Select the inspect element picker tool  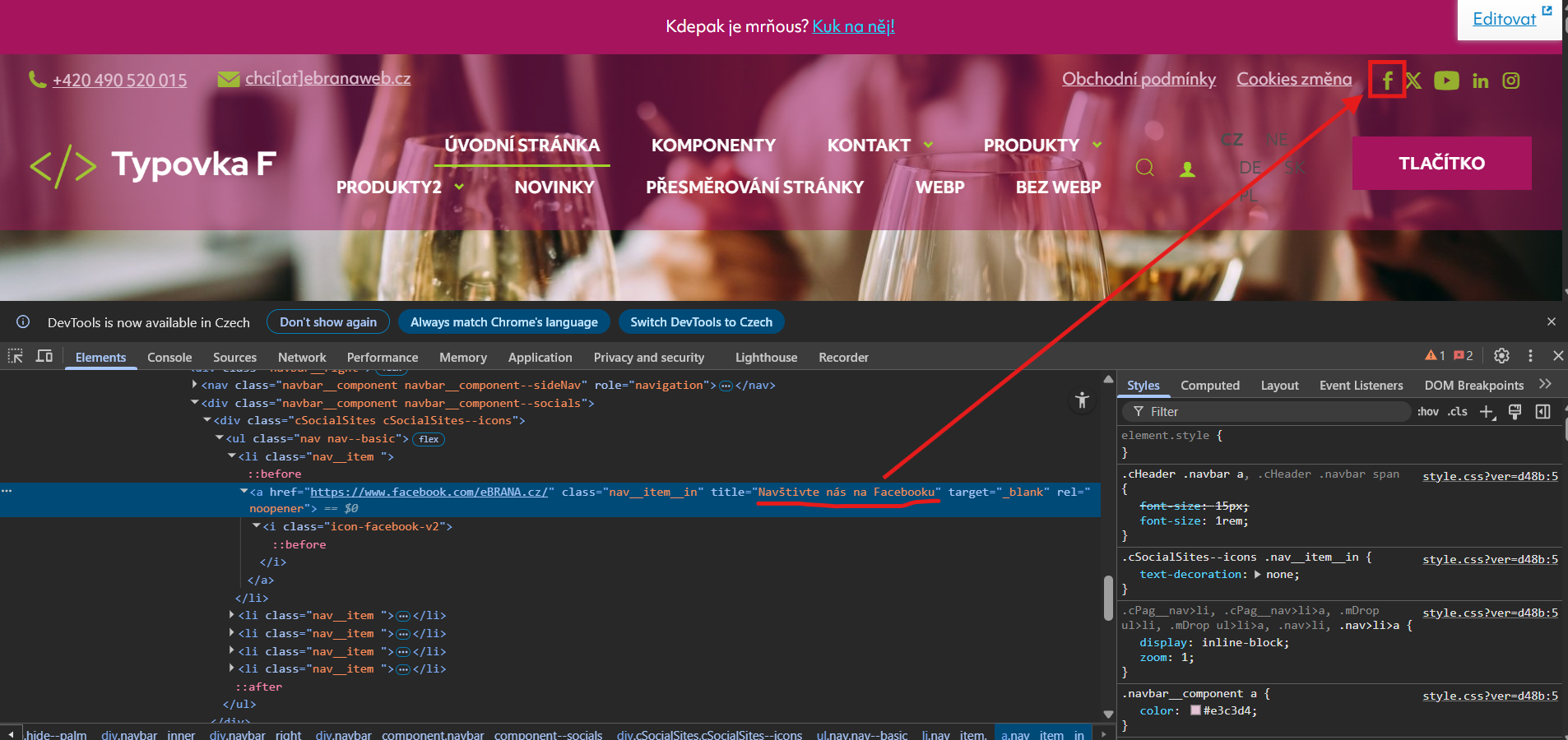pos(16,356)
